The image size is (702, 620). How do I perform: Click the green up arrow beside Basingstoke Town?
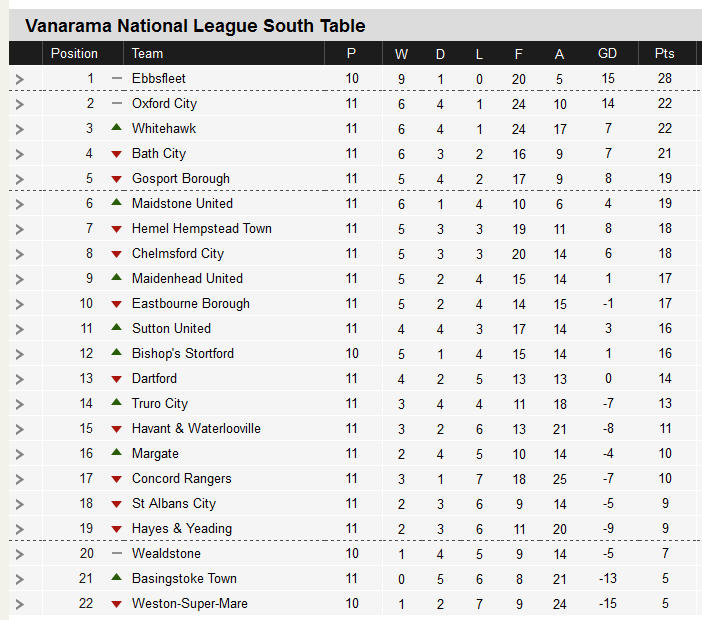coord(116,577)
